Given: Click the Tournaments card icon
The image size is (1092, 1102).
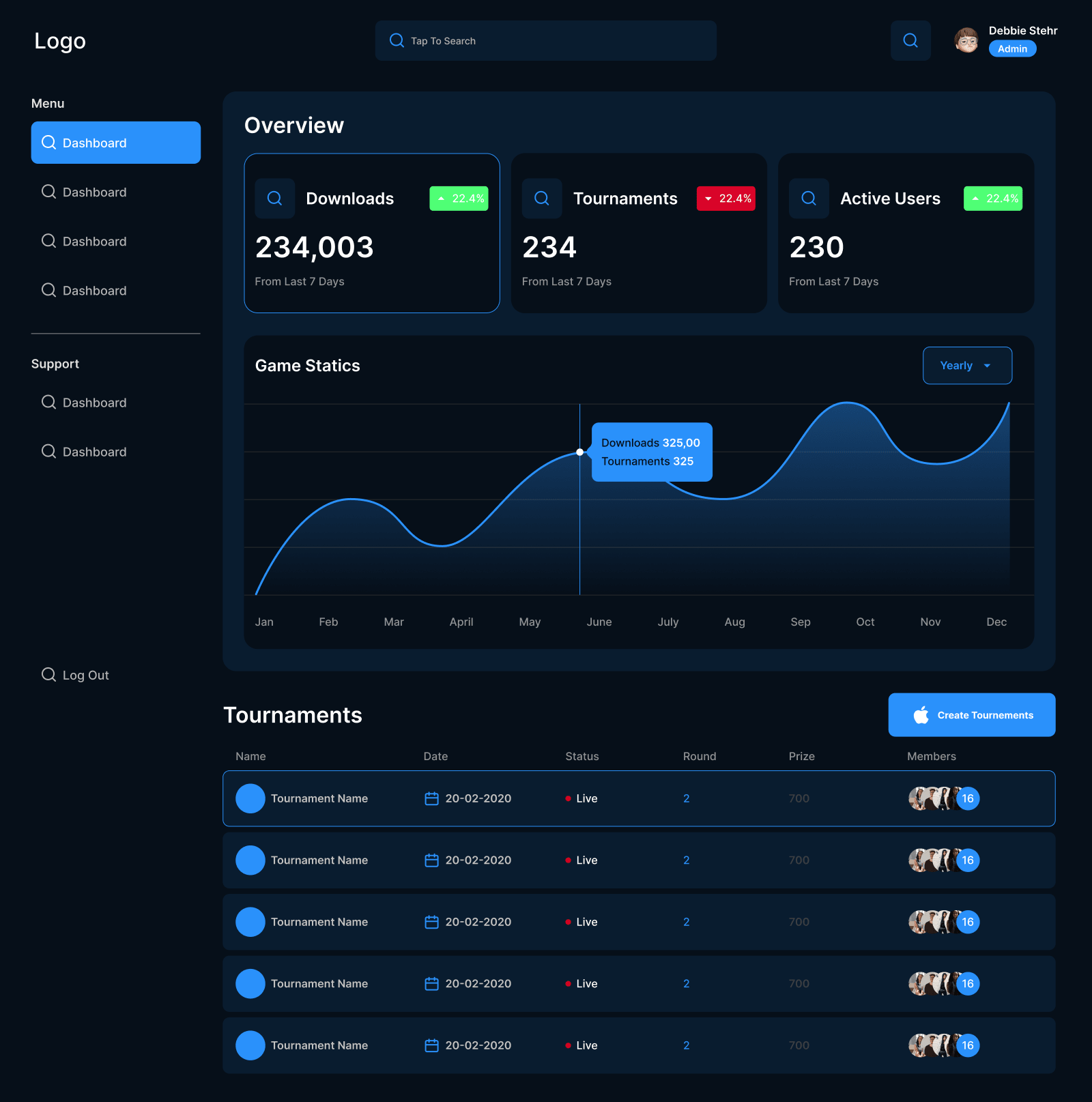Looking at the screenshot, I should pos(542,199).
